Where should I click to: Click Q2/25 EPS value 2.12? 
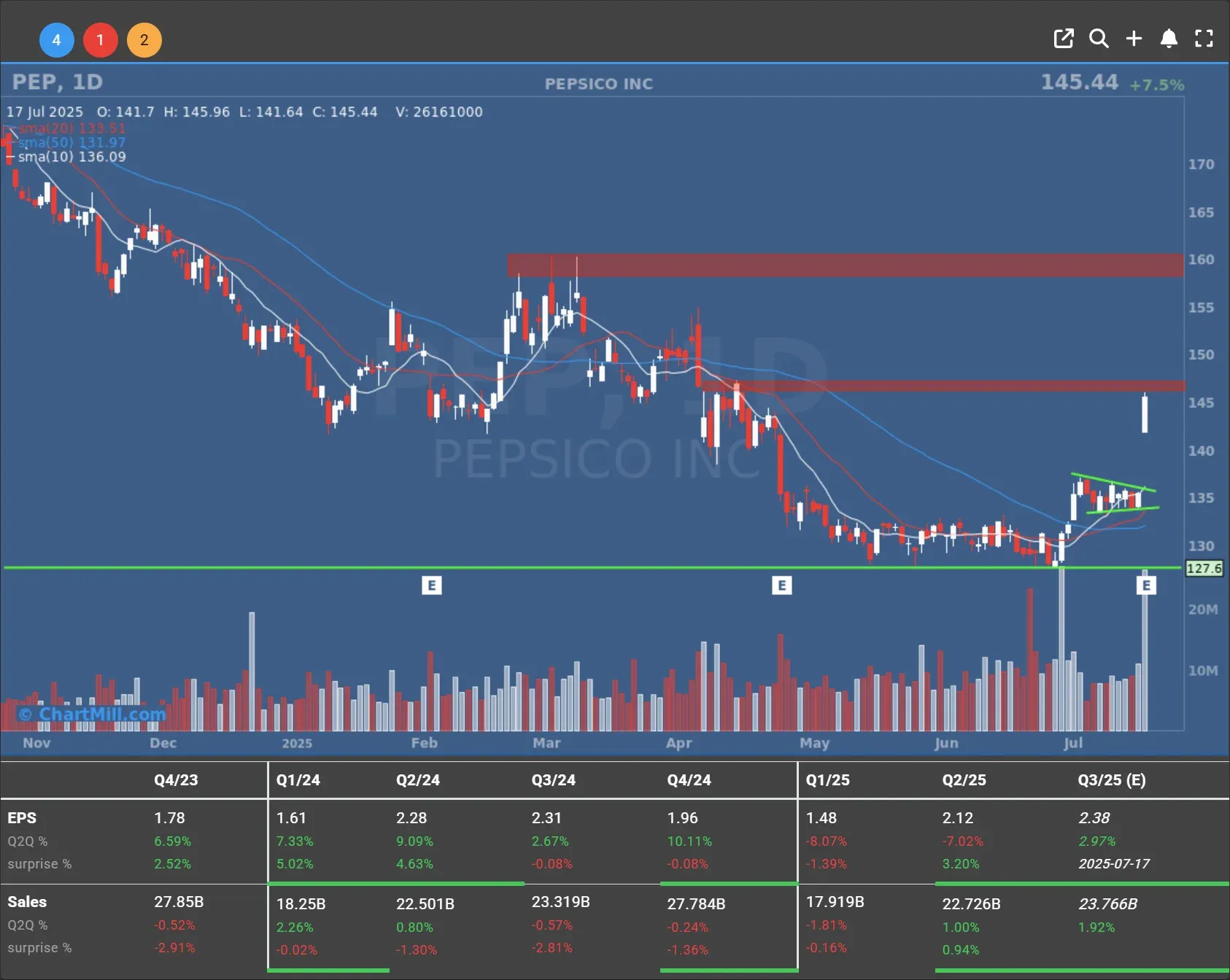point(958,818)
